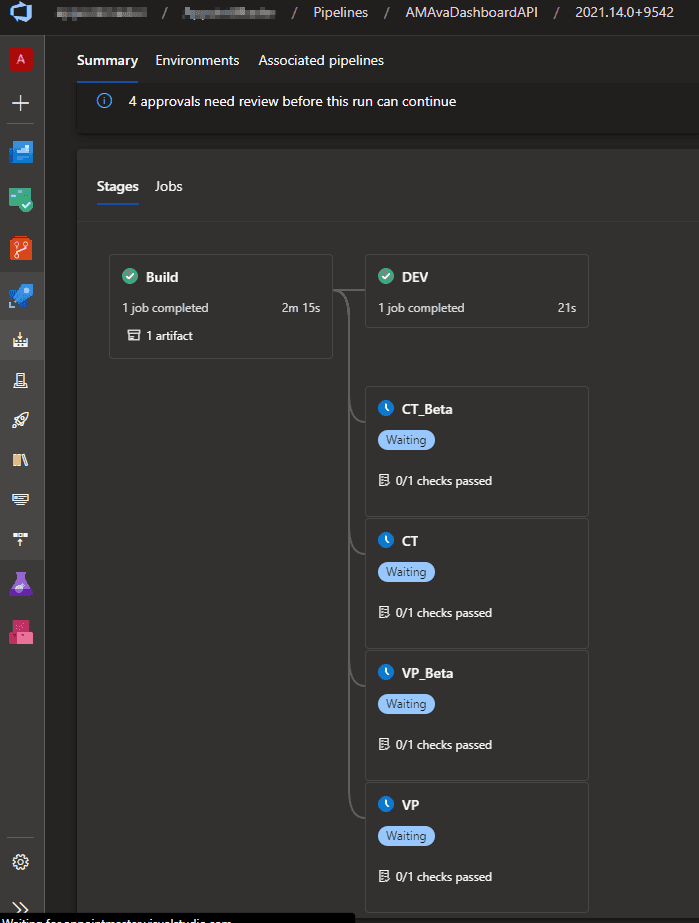The height and width of the screenshot is (923, 699).
Task: Click the Pipelines breadcrumb link
Action: (x=339, y=13)
